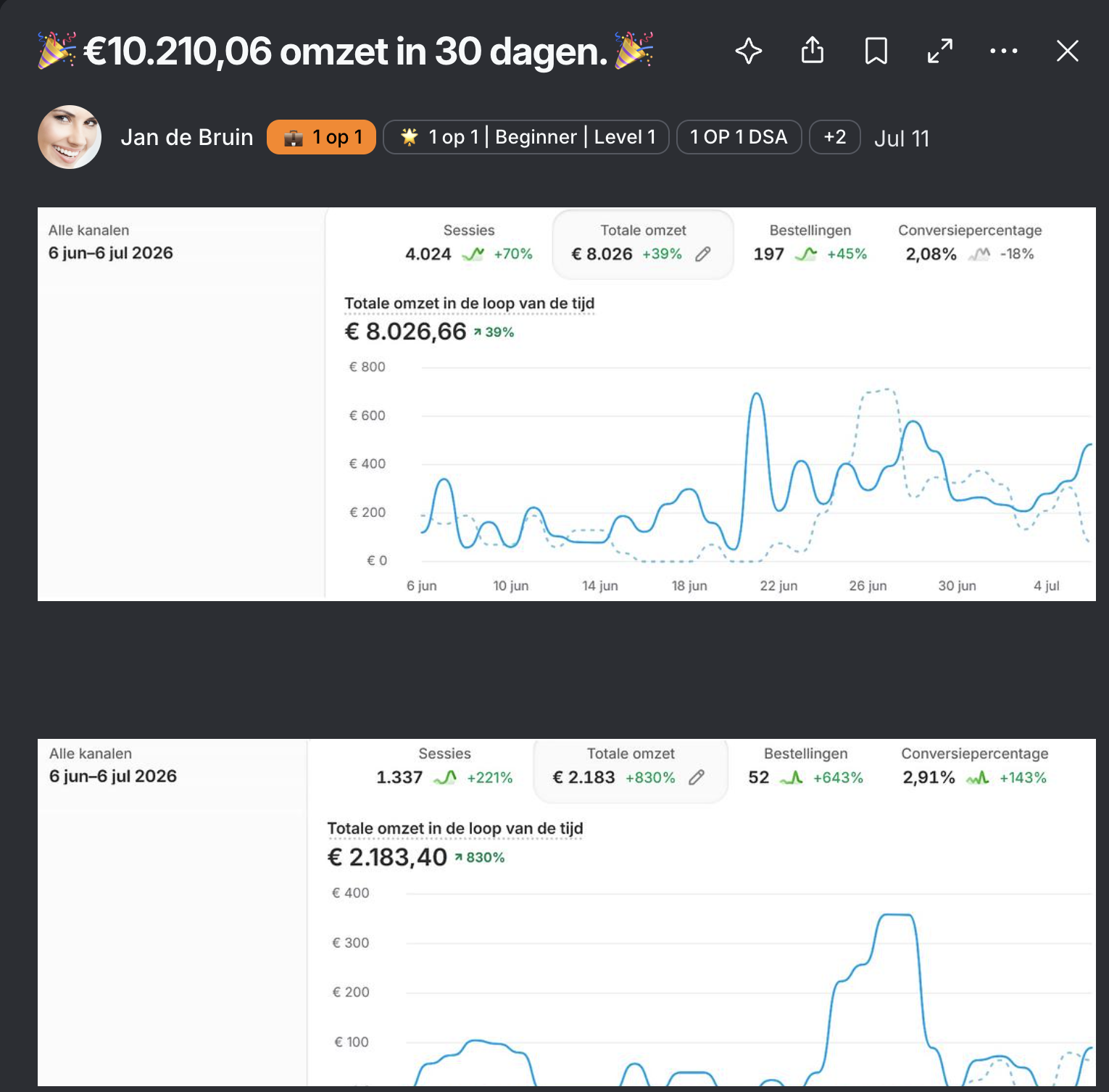Click the author name Jan de Bruin
This screenshot has height=1092, width=1109.
[187, 137]
